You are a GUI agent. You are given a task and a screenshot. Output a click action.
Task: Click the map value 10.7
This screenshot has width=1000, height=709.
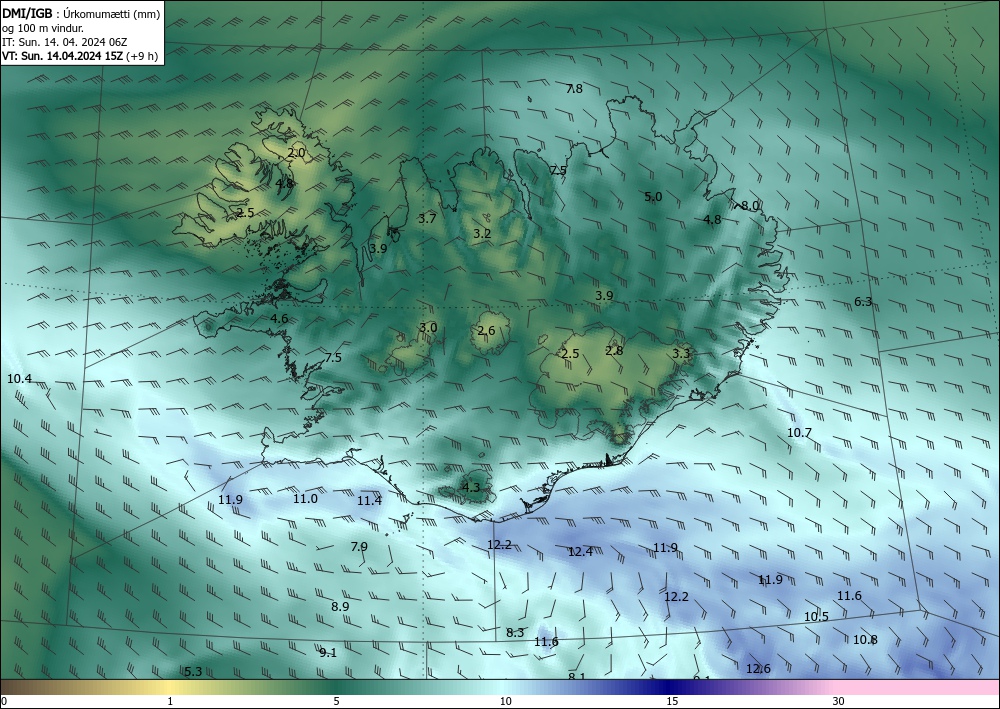799,434
